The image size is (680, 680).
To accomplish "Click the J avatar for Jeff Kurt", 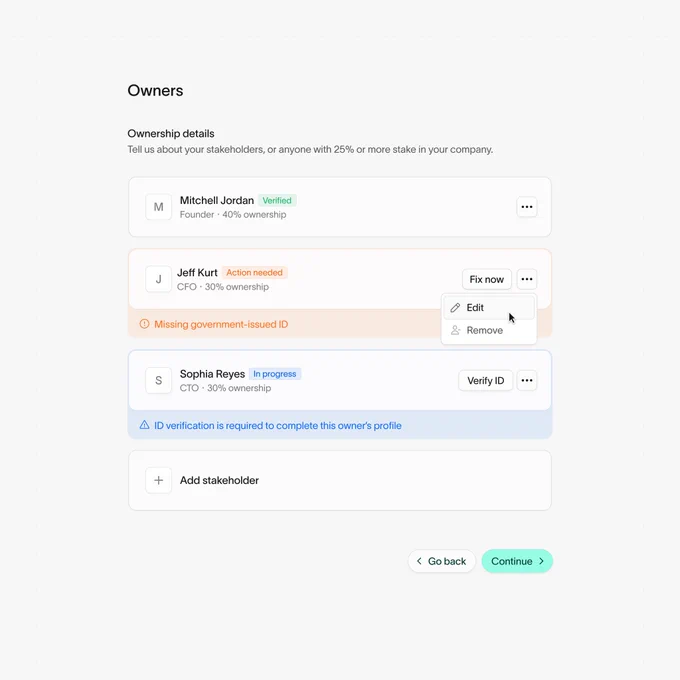I will point(158,279).
